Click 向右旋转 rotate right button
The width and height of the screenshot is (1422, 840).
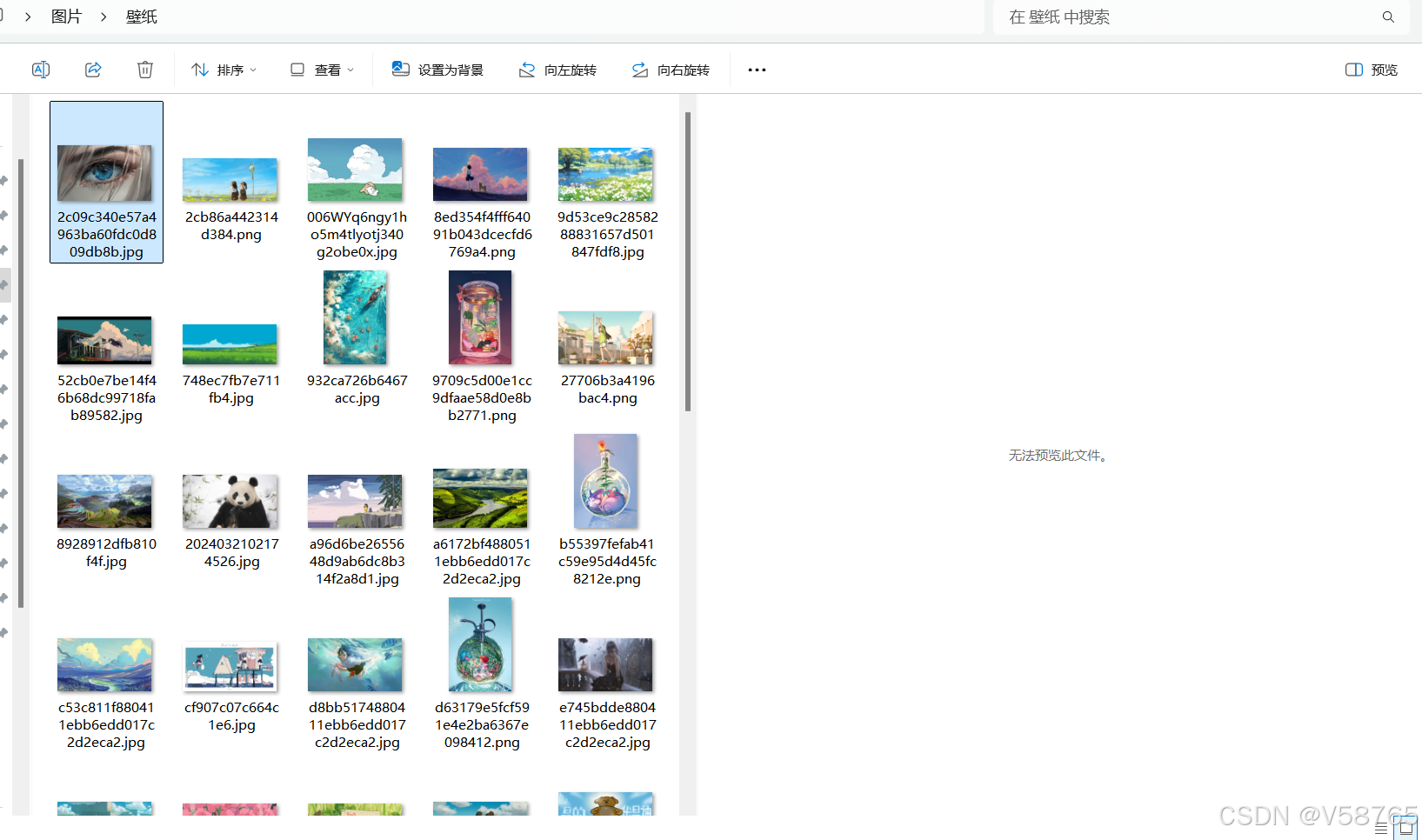[671, 70]
